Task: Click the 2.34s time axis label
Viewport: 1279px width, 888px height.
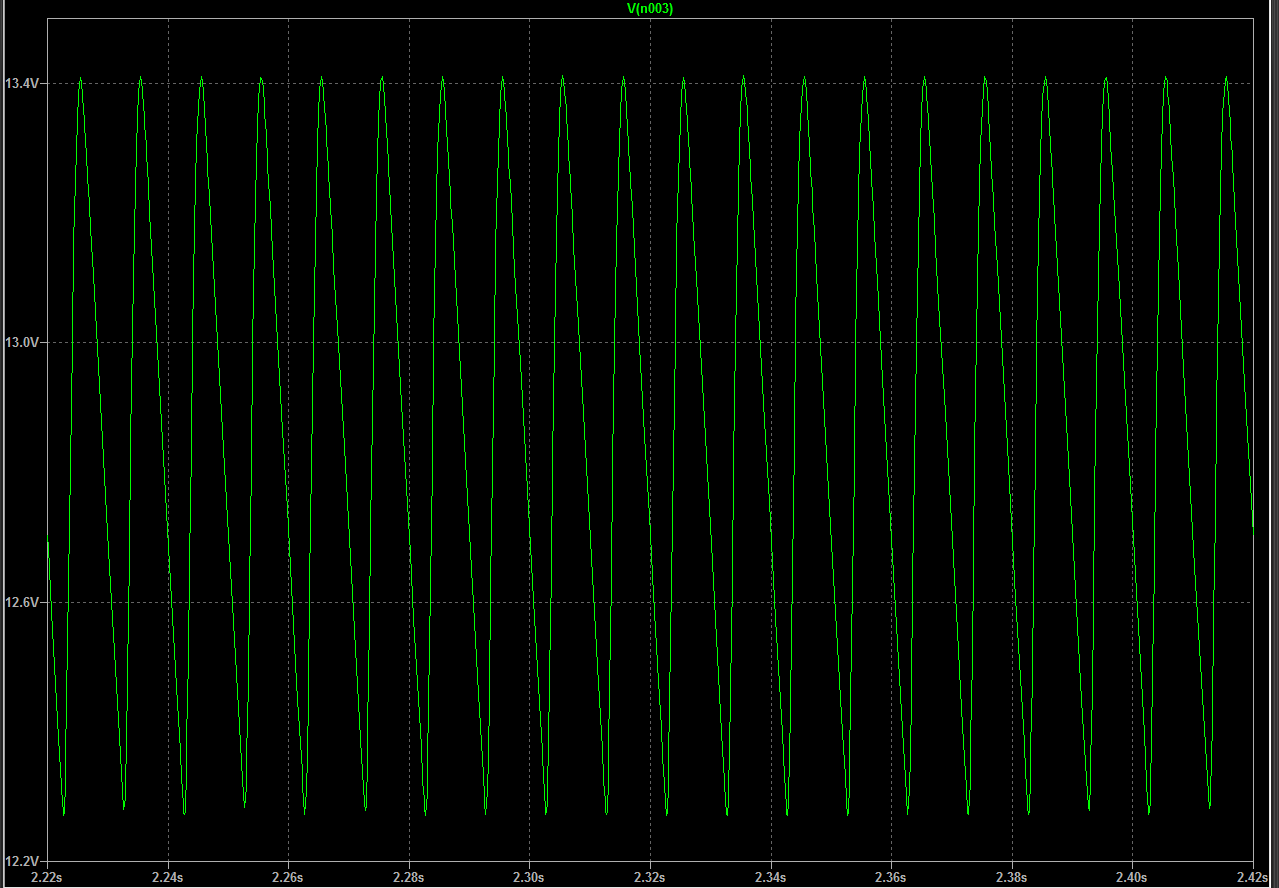Action: [771, 877]
